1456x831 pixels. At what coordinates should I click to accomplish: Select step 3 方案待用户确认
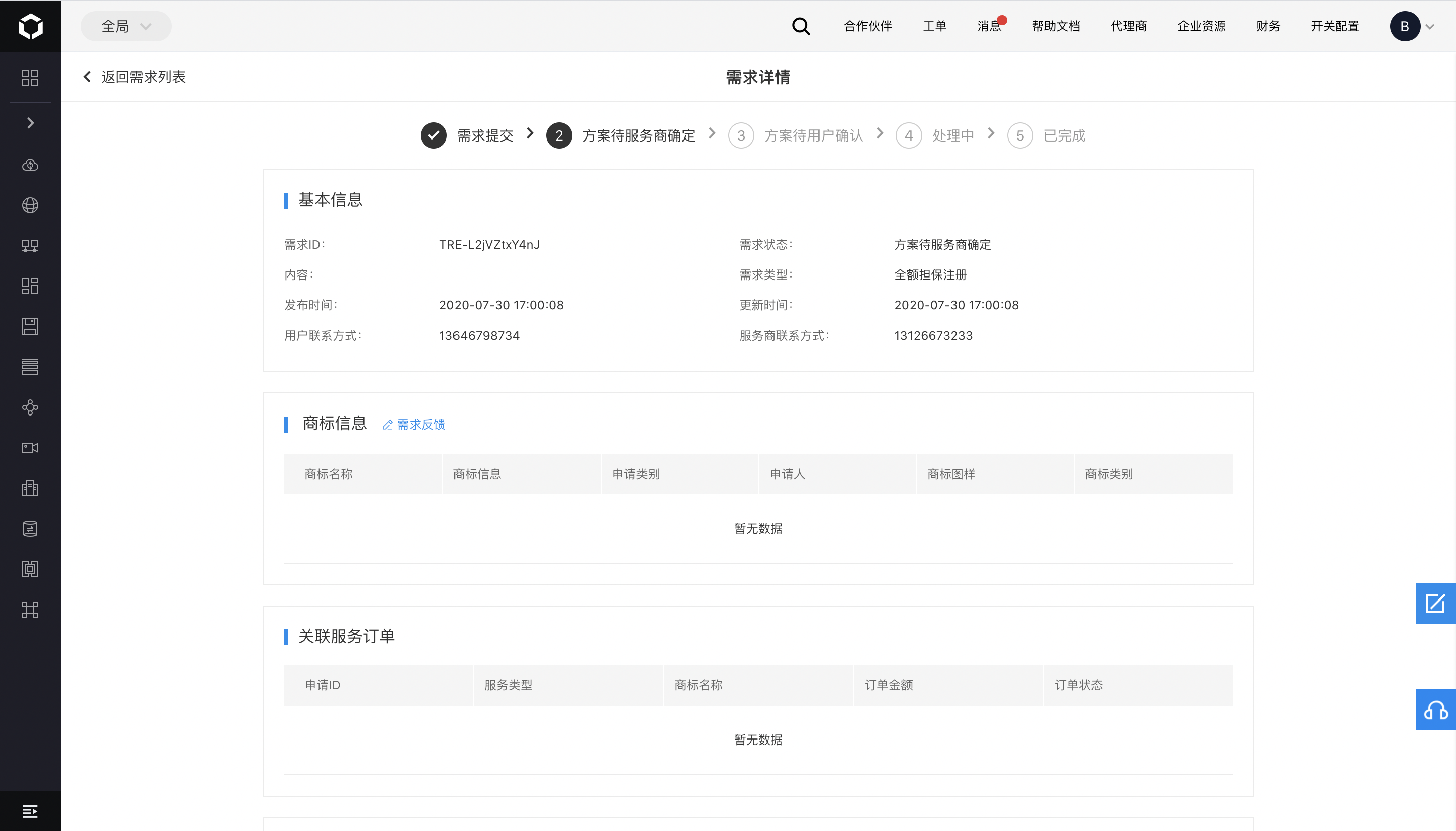click(796, 135)
